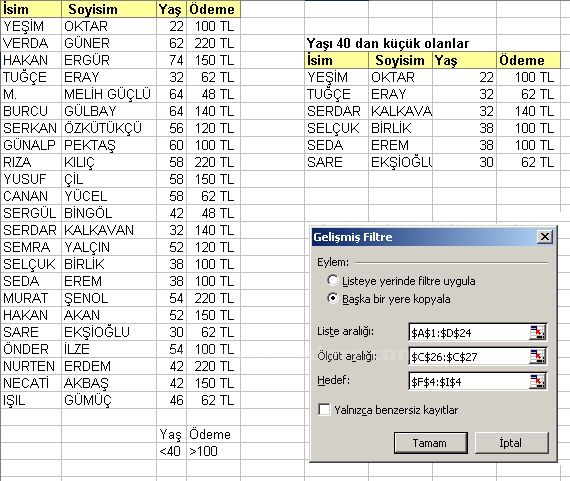The image size is (570, 481).
Task: Select cell with surname KILIÇ
Action: pos(109,162)
